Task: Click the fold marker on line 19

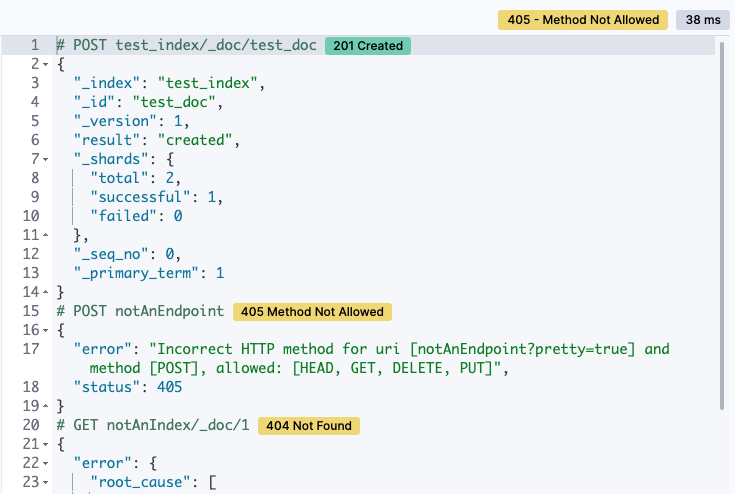Action: [46, 406]
